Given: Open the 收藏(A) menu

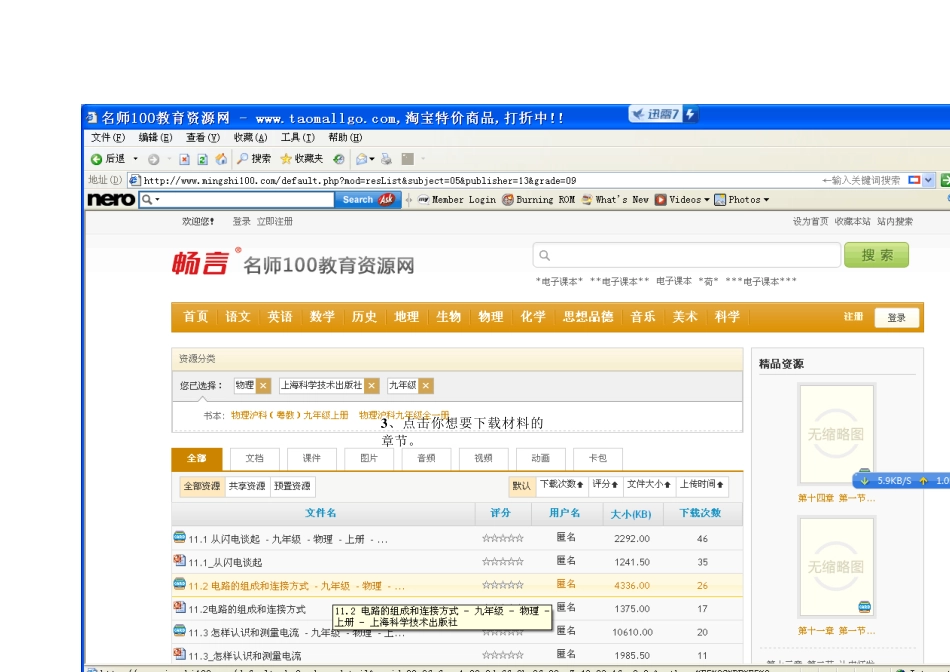Looking at the screenshot, I should point(250,138).
